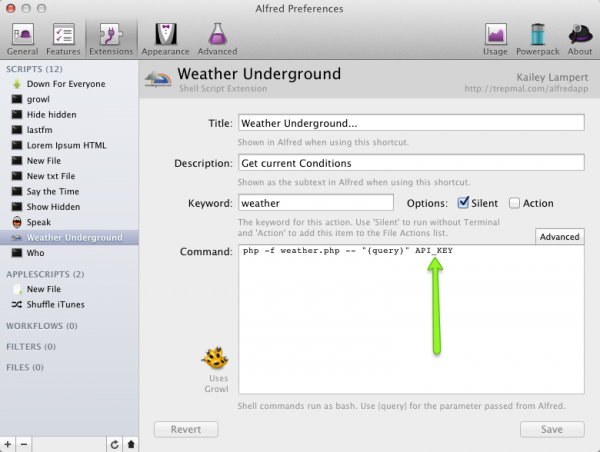The height and width of the screenshot is (452, 600).
Task: Toggle the Silent checkbox
Action: point(463,202)
